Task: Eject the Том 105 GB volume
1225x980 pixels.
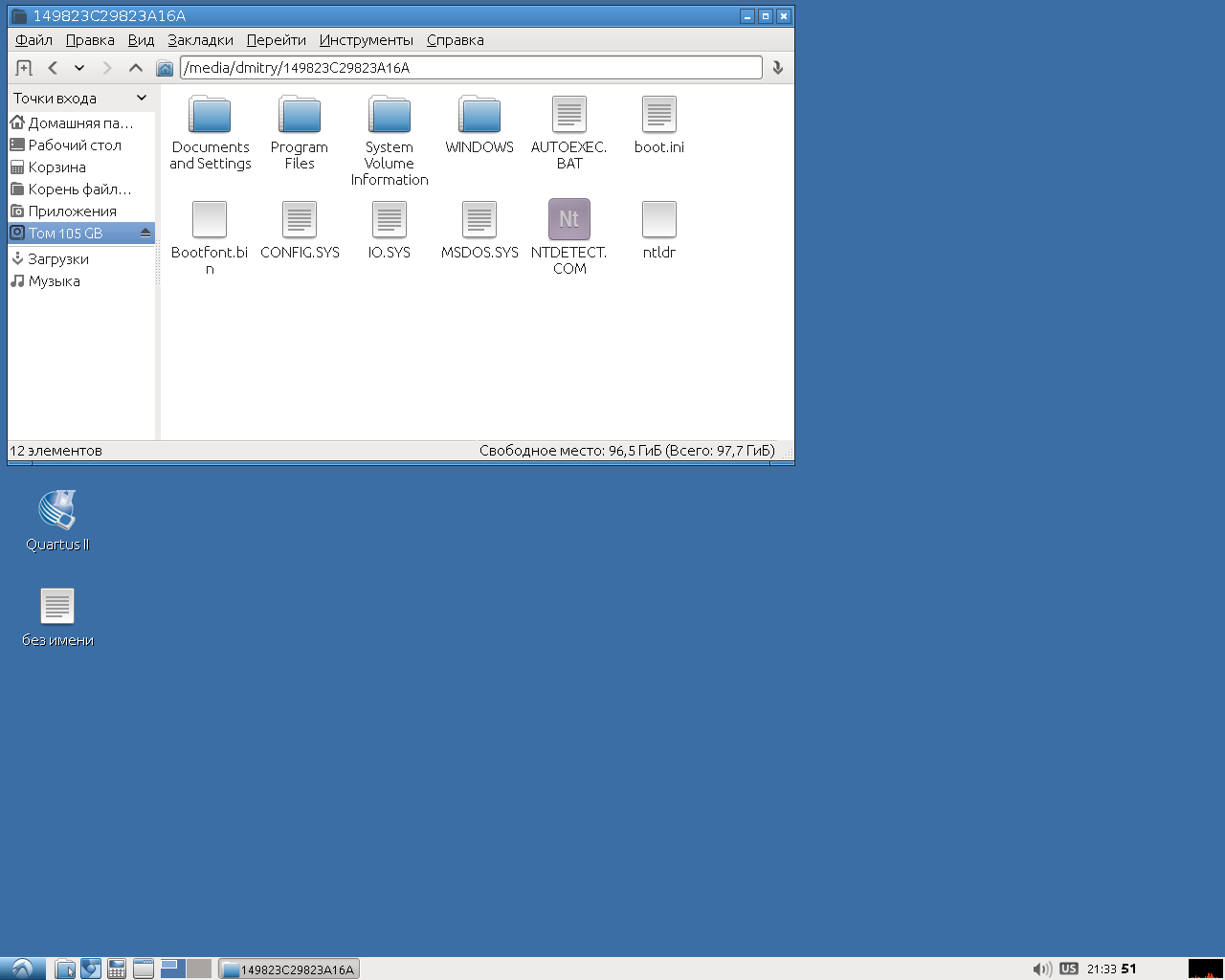Action: tap(145, 234)
